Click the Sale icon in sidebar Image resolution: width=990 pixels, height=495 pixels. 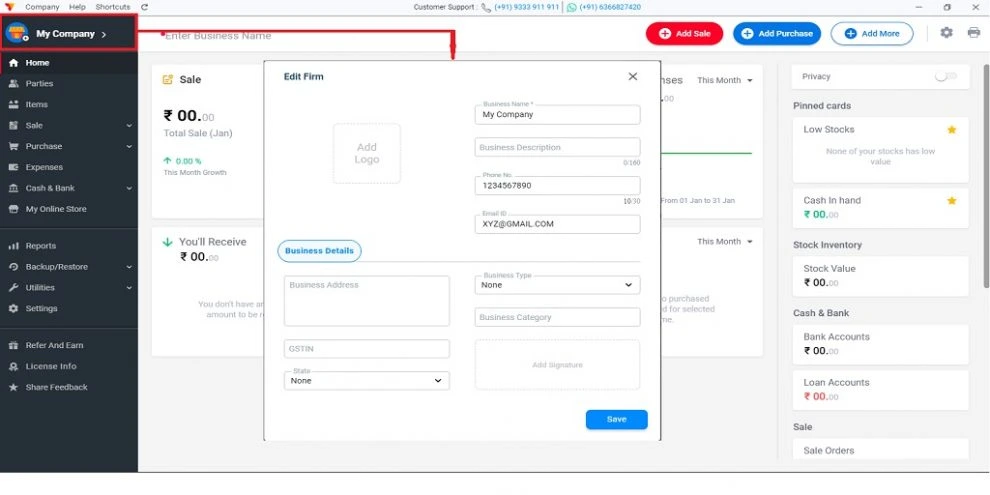tap(13, 126)
